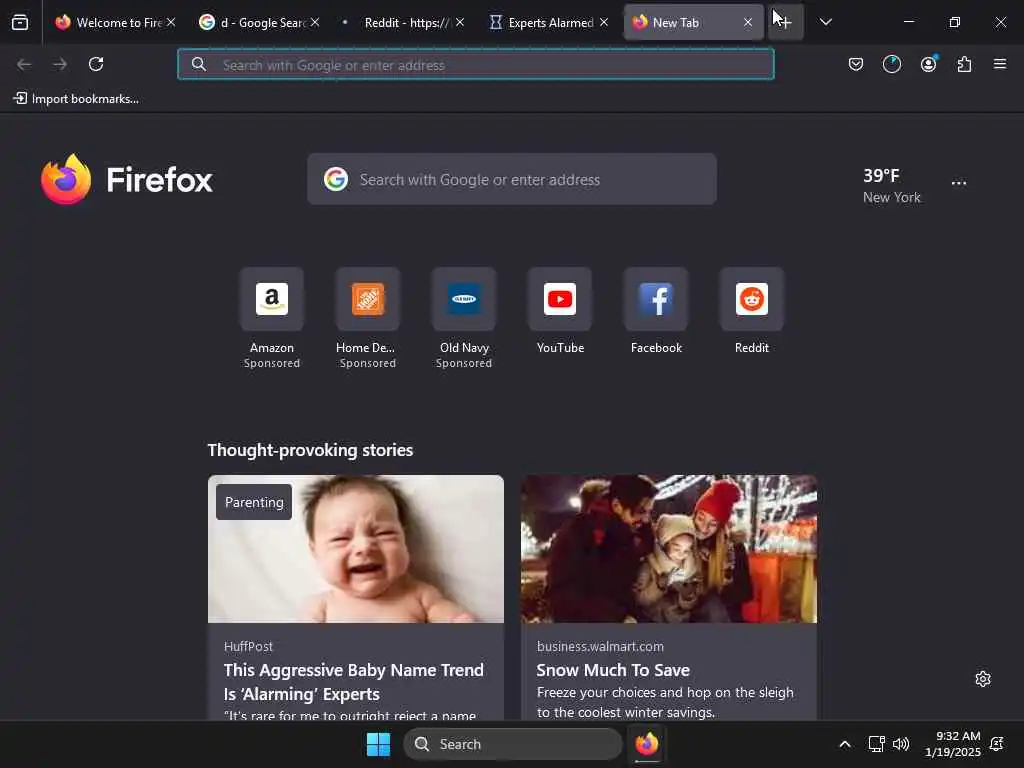Open the Snow Much To Save headline
Viewport: 1024px width, 768px height.
(x=613, y=670)
